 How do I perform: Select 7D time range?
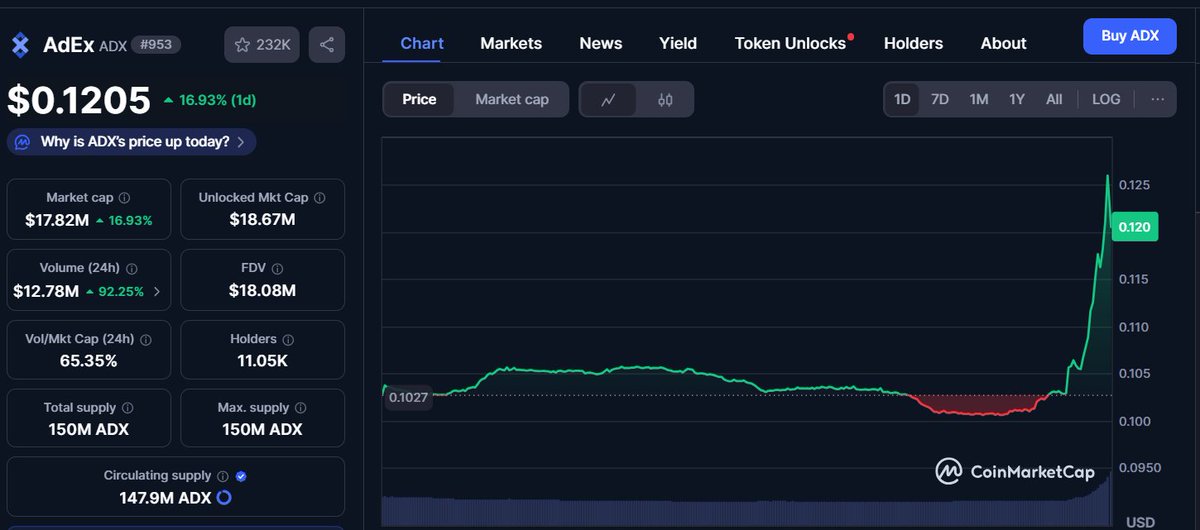pyautogui.click(x=940, y=99)
